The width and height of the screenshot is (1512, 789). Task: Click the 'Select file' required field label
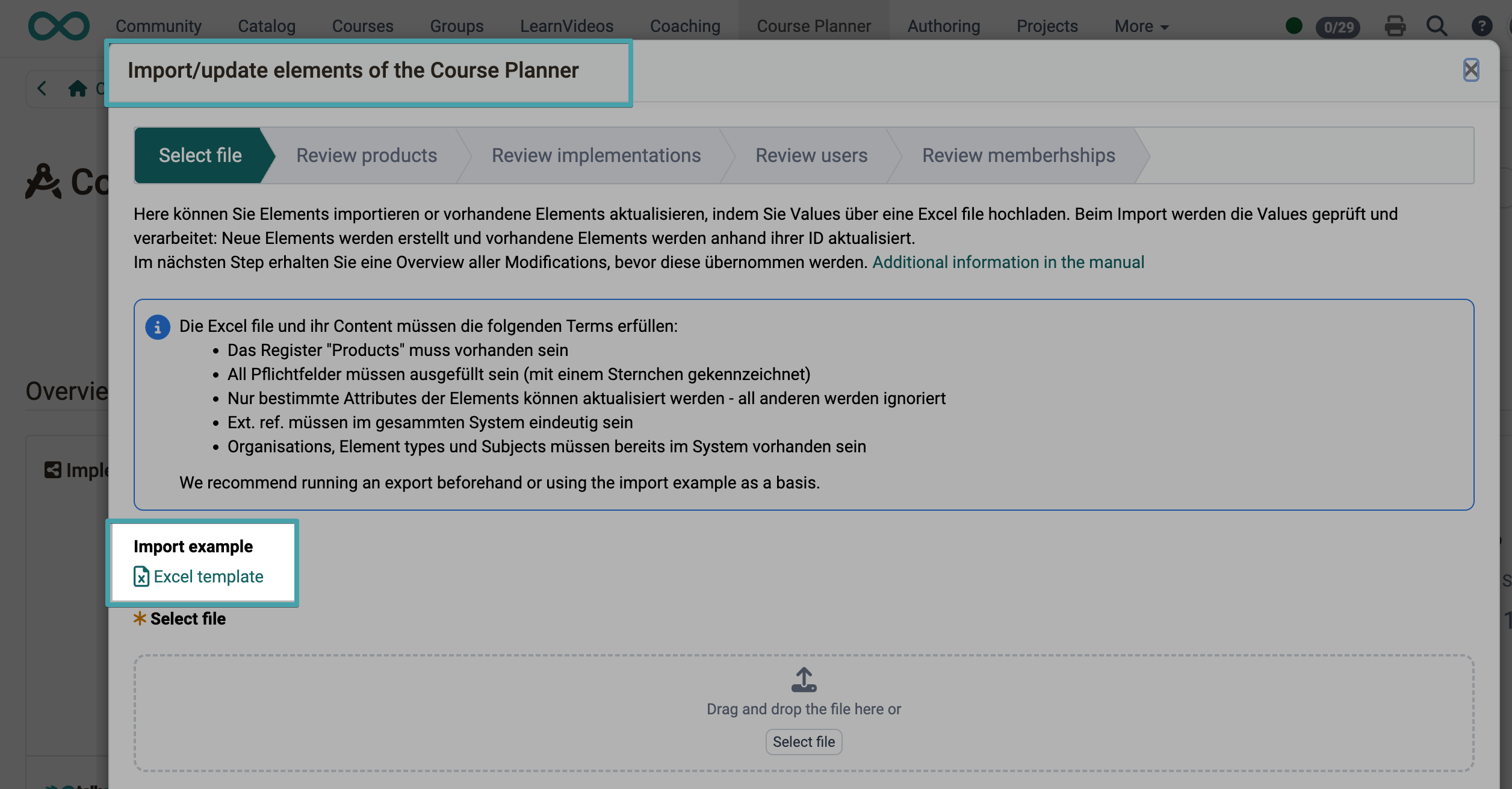pyautogui.click(x=188, y=619)
